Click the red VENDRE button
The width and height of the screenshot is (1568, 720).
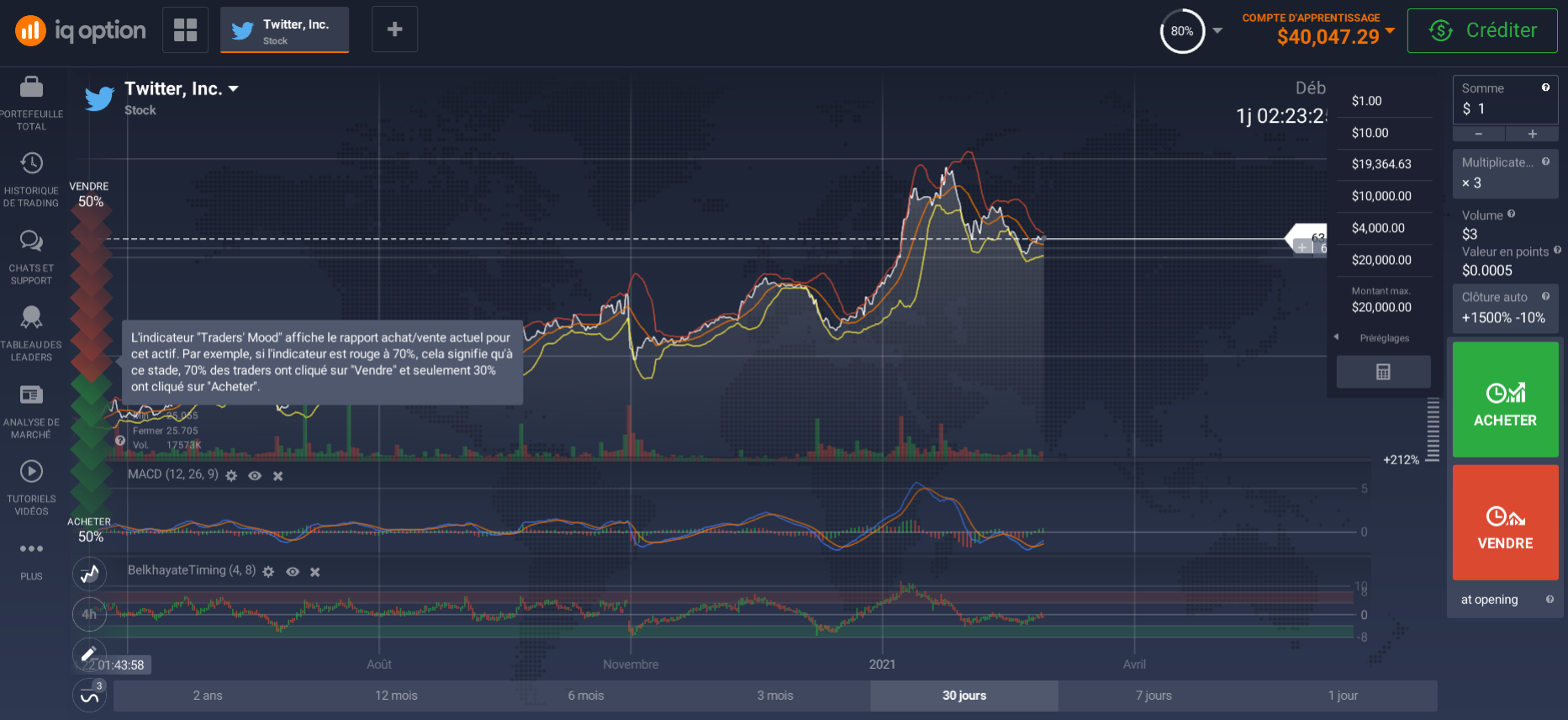[x=1505, y=522]
